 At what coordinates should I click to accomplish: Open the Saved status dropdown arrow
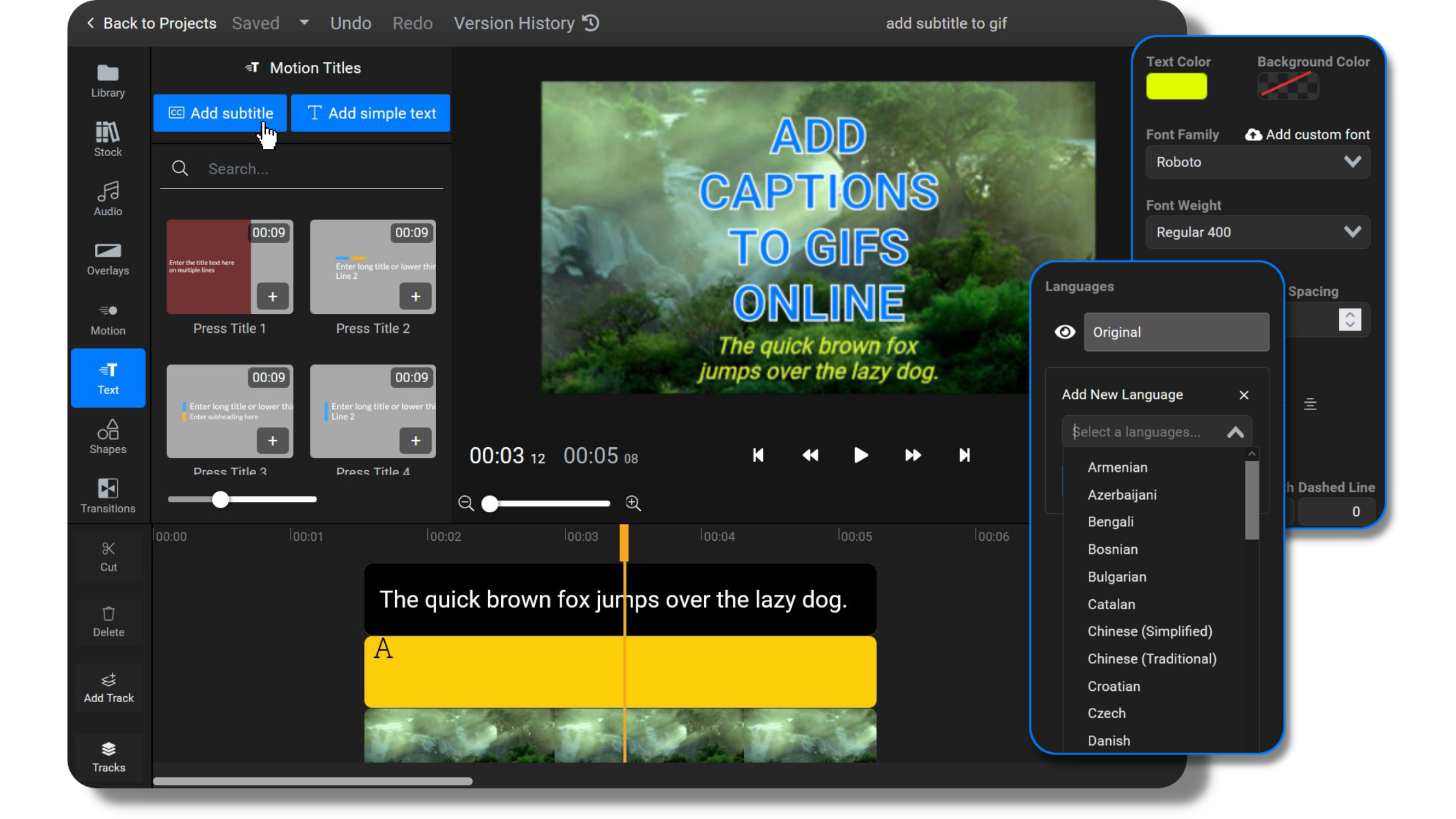(304, 23)
